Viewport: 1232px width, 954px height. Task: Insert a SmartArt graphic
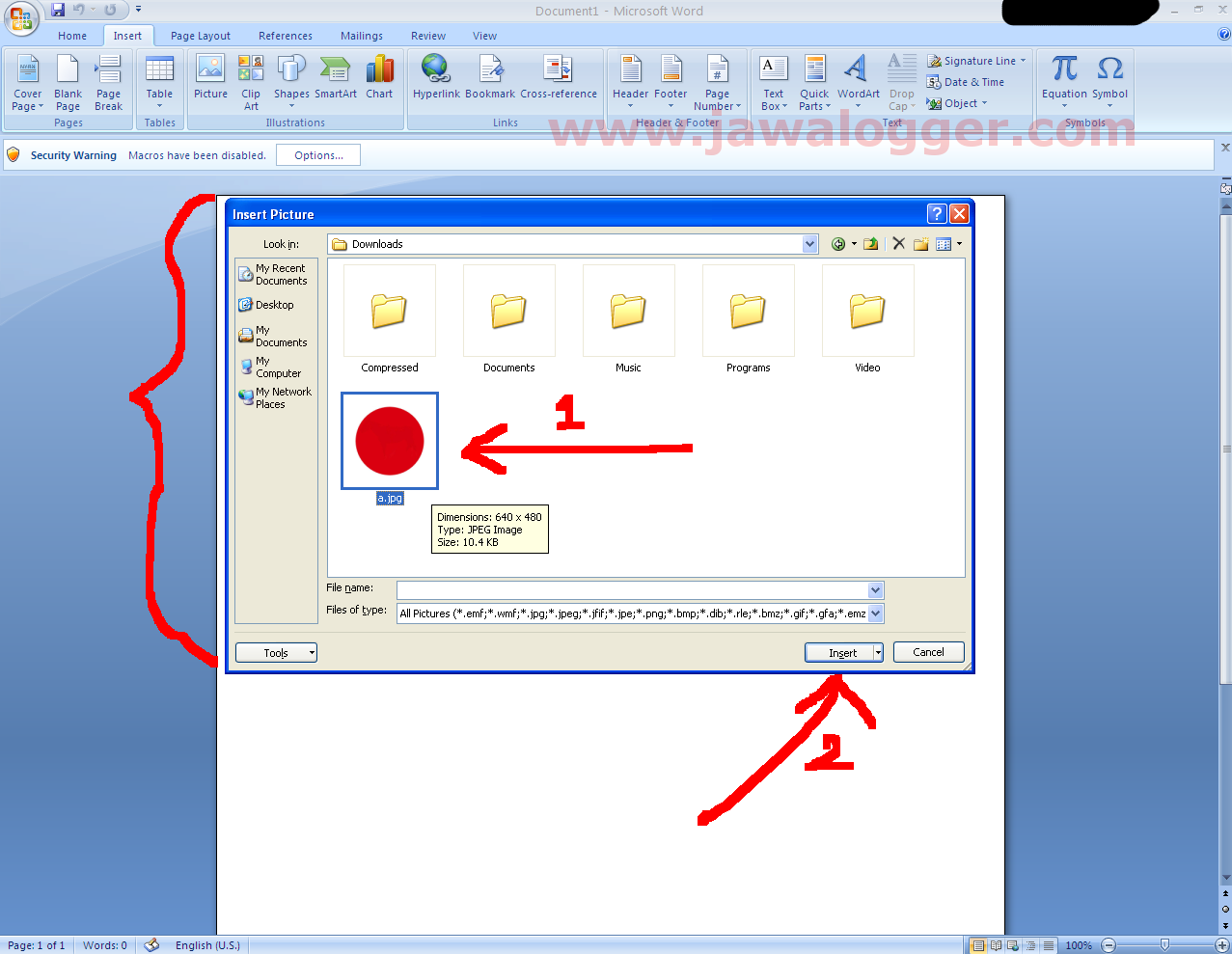coord(335,76)
